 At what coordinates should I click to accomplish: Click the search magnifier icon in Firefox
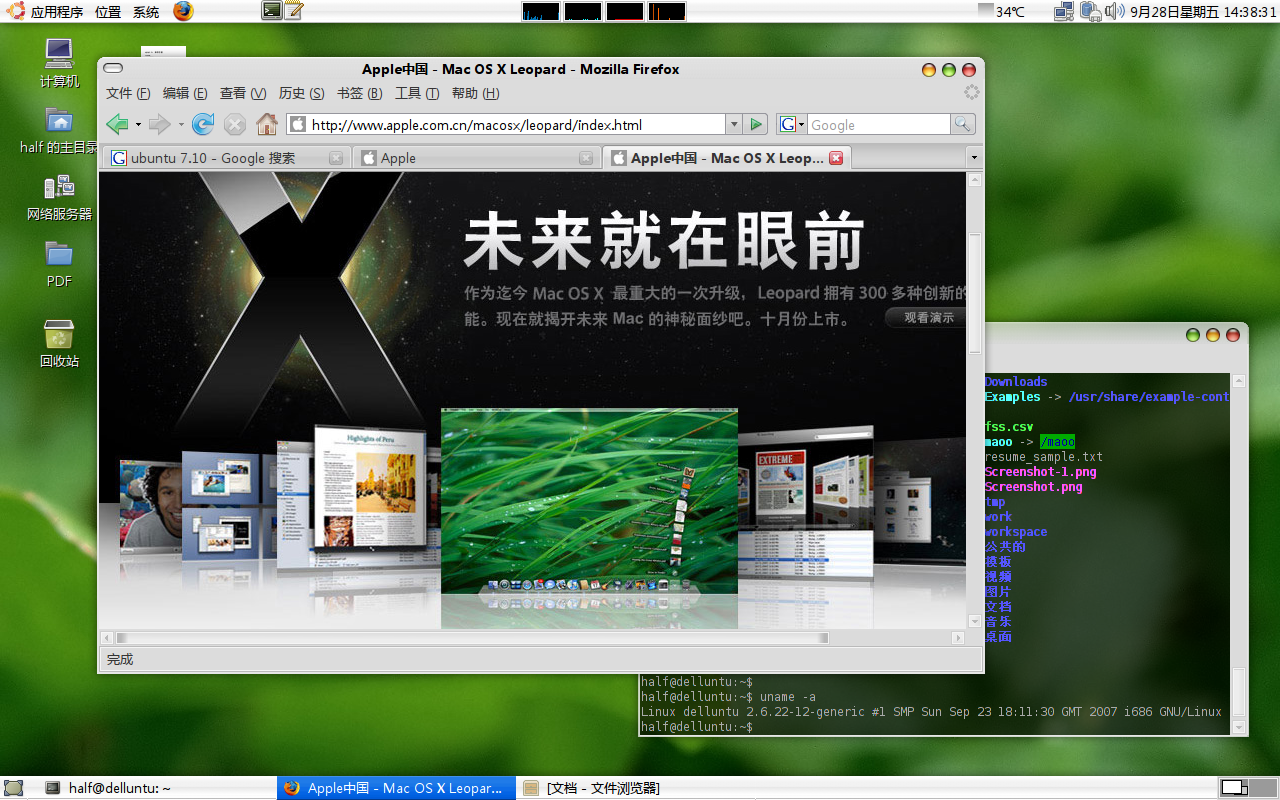[x=962, y=124]
